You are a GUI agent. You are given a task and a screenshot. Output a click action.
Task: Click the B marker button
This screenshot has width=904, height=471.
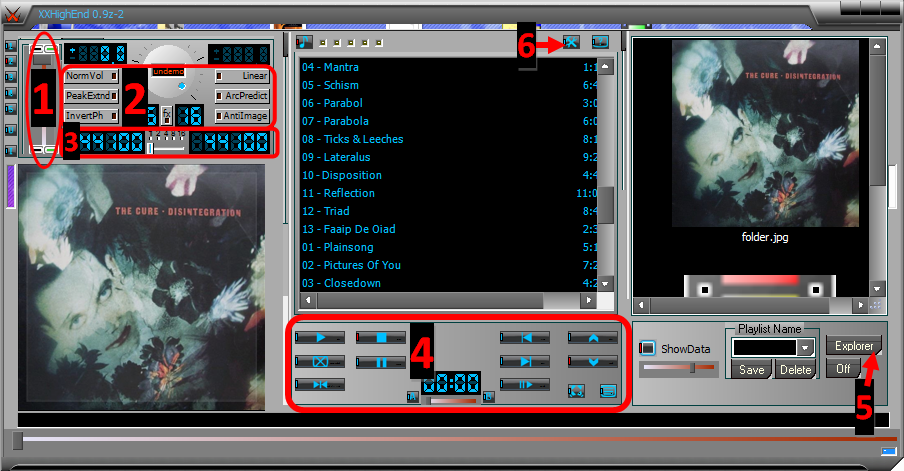click(x=488, y=397)
